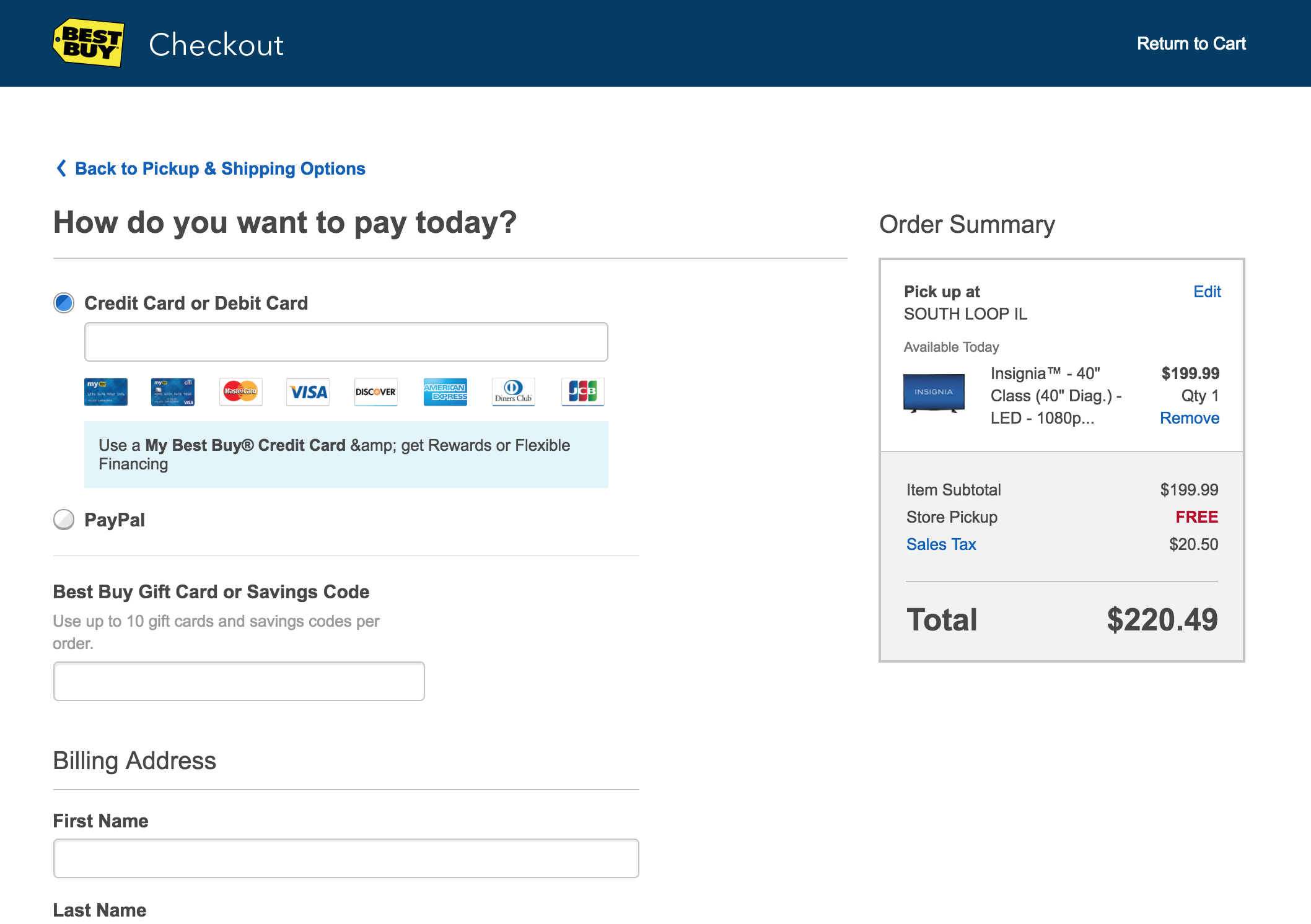1311x924 pixels.
Task: Select Credit Card or Debit Card radio button
Action: point(63,303)
